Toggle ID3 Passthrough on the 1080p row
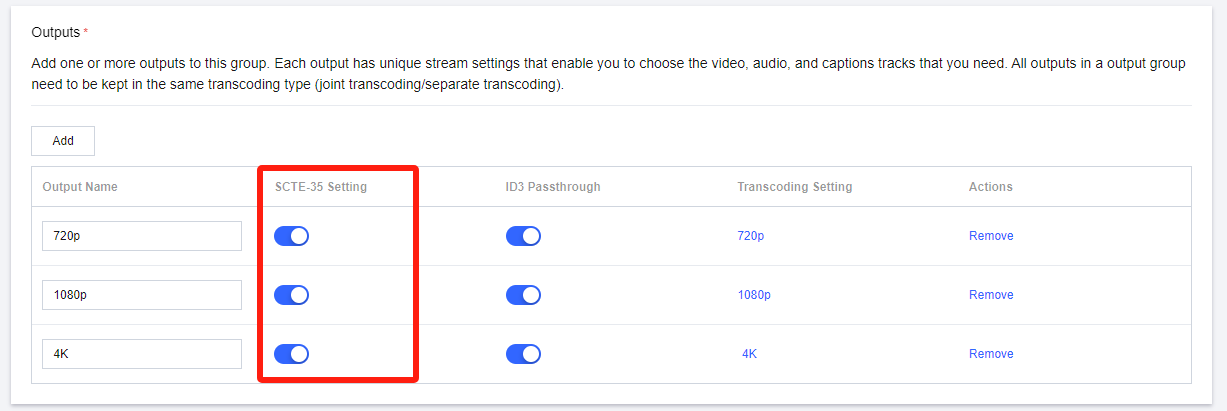Screen dimensions: 1227x411 523,295
